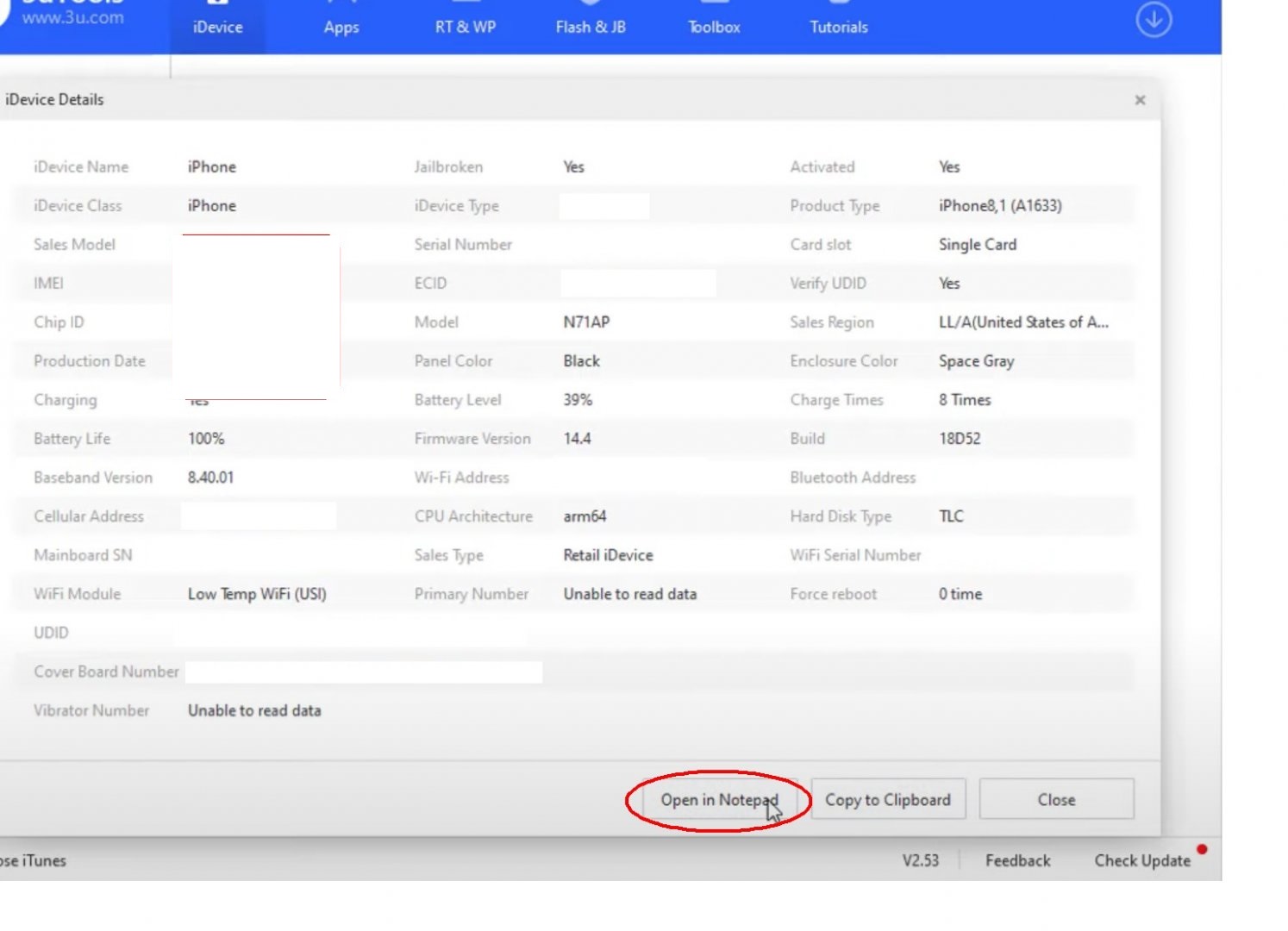Click the WiFi Serial Number label

coord(855,555)
